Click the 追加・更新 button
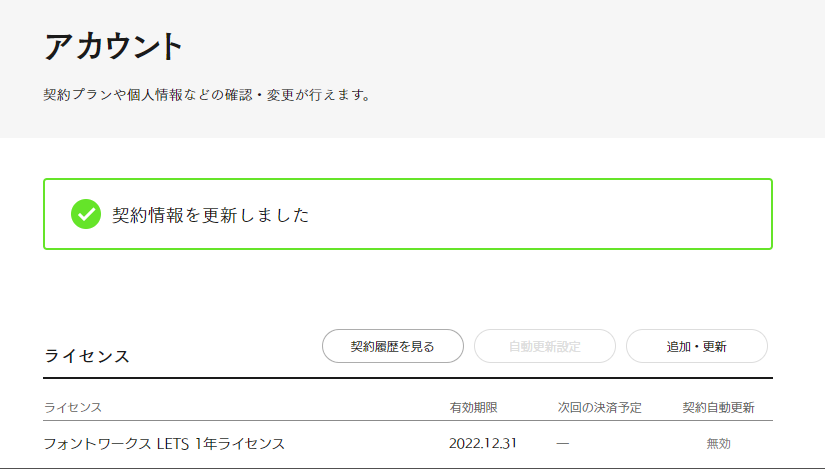 696,346
